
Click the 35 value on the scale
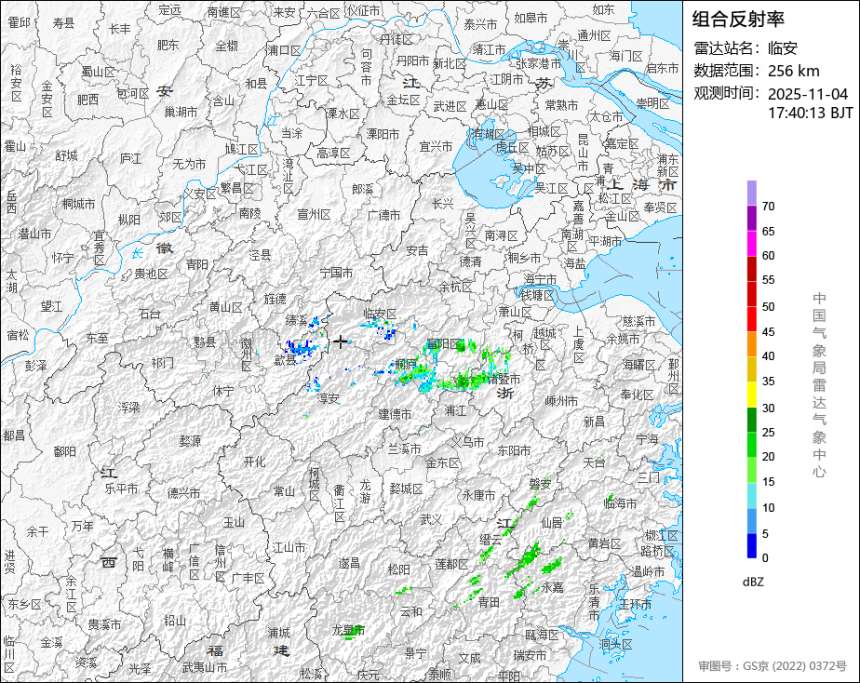click(768, 381)
